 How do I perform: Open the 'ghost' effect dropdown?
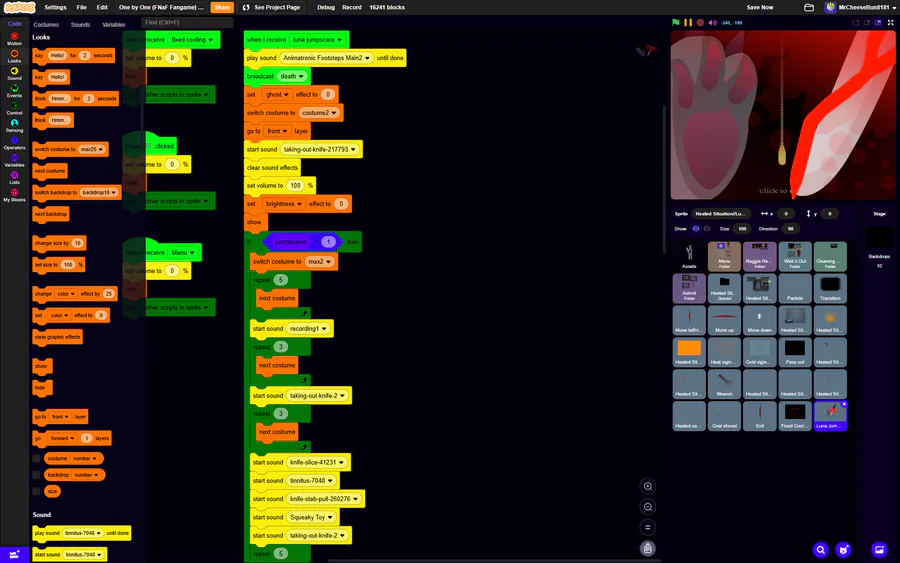(x=277, y=95)
